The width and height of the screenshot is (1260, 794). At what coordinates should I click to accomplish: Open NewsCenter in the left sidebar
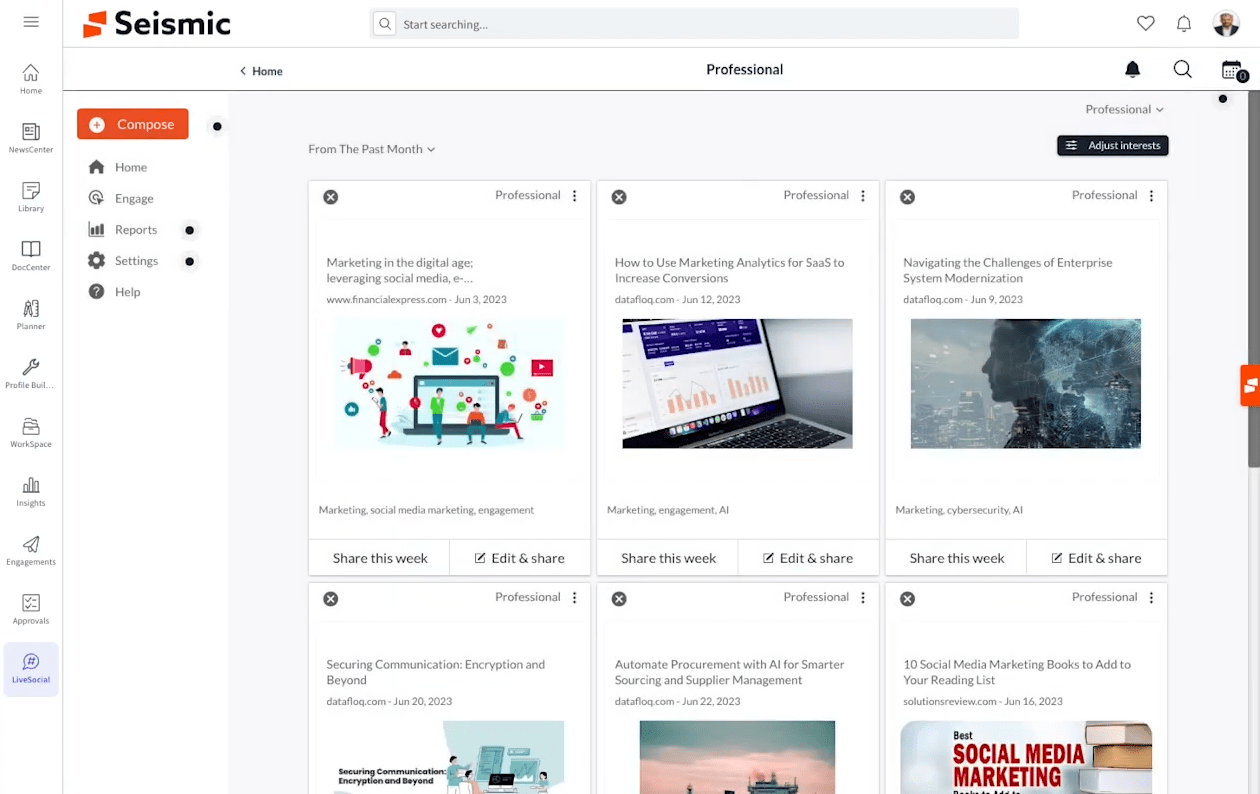[31, 137]
